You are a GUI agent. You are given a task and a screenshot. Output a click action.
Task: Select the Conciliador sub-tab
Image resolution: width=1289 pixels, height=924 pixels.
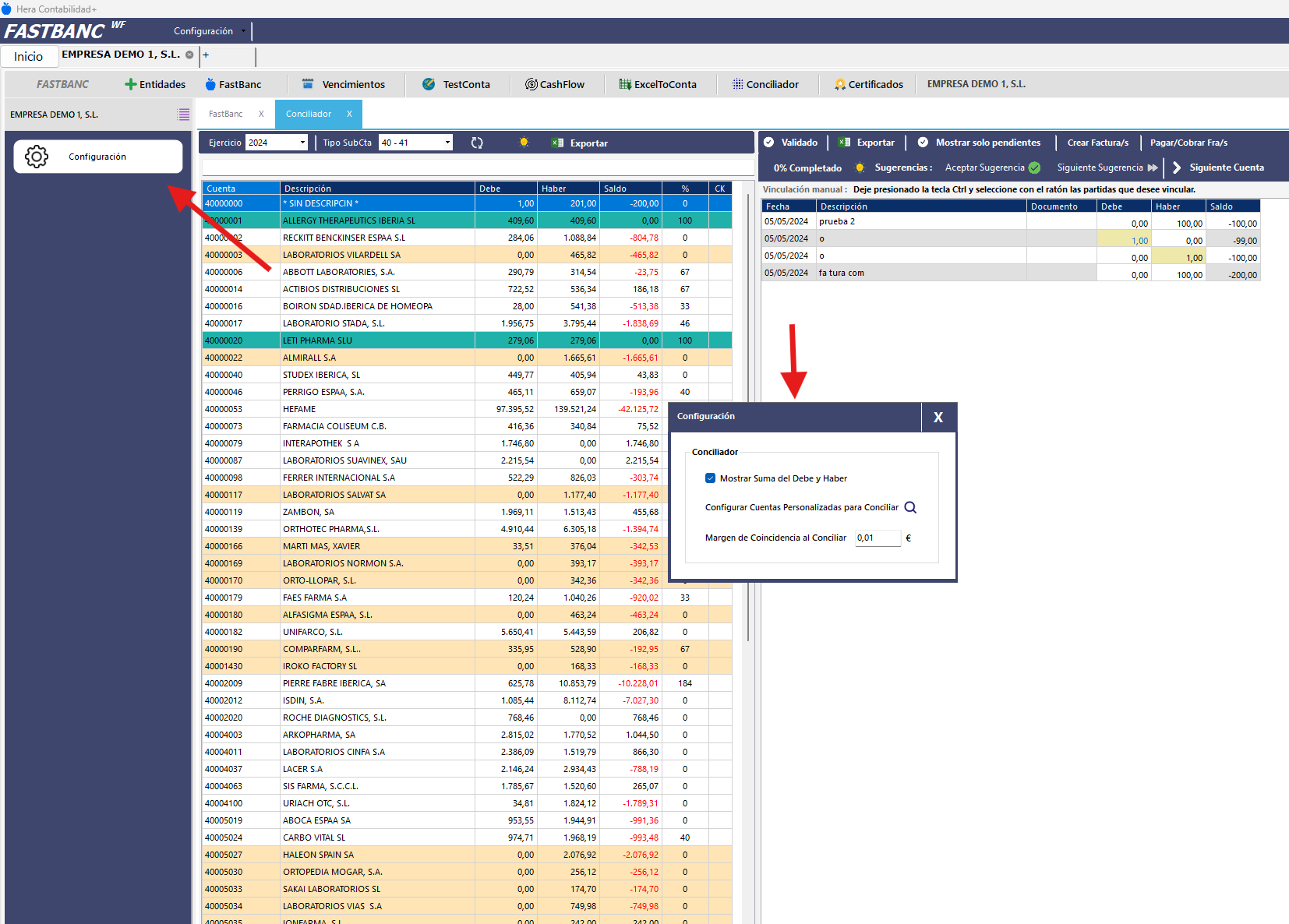point(309,114)
